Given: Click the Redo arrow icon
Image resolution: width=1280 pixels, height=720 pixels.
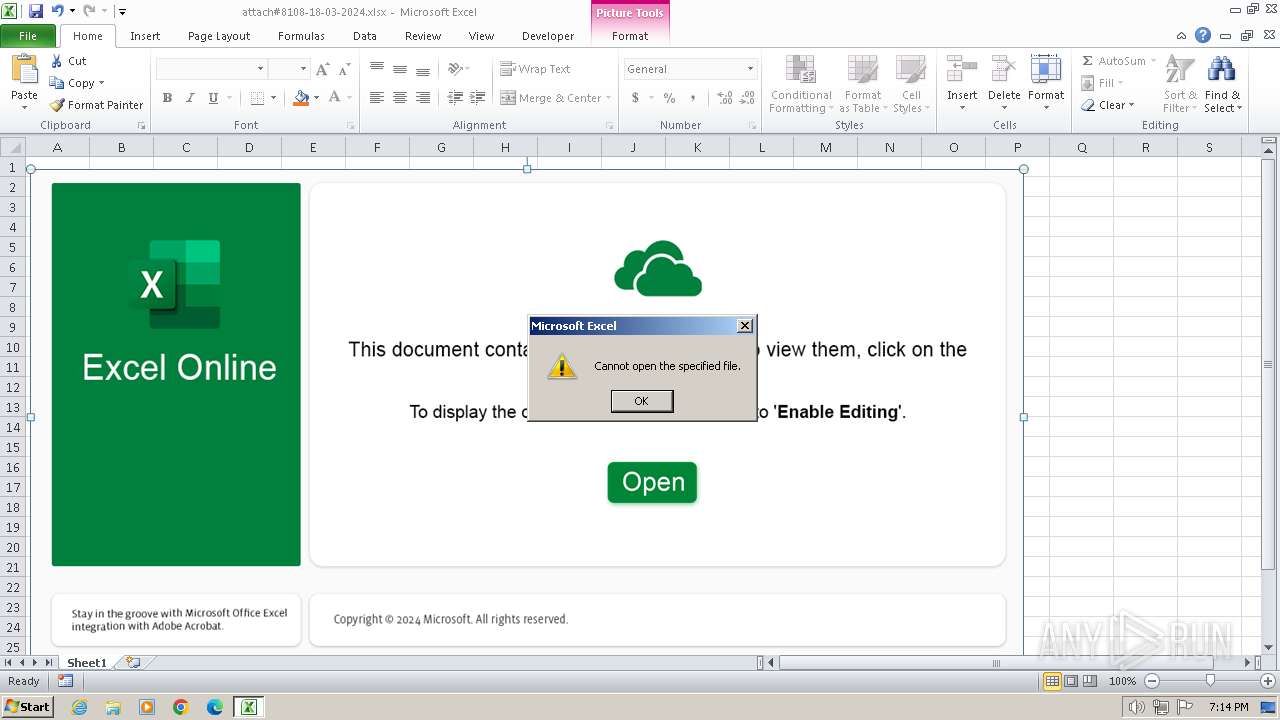Looking at the screenshot, I should click(x=89, y=11).
